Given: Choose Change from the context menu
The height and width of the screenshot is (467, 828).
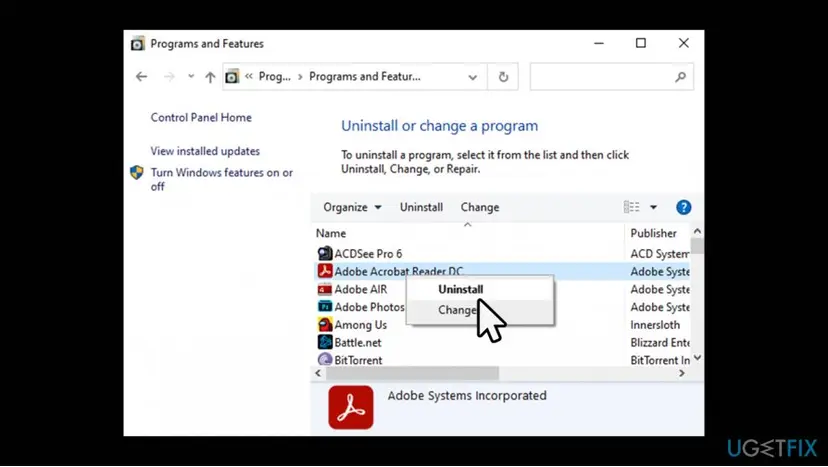Looking at the screenshot, I should (x=480, y=310).
